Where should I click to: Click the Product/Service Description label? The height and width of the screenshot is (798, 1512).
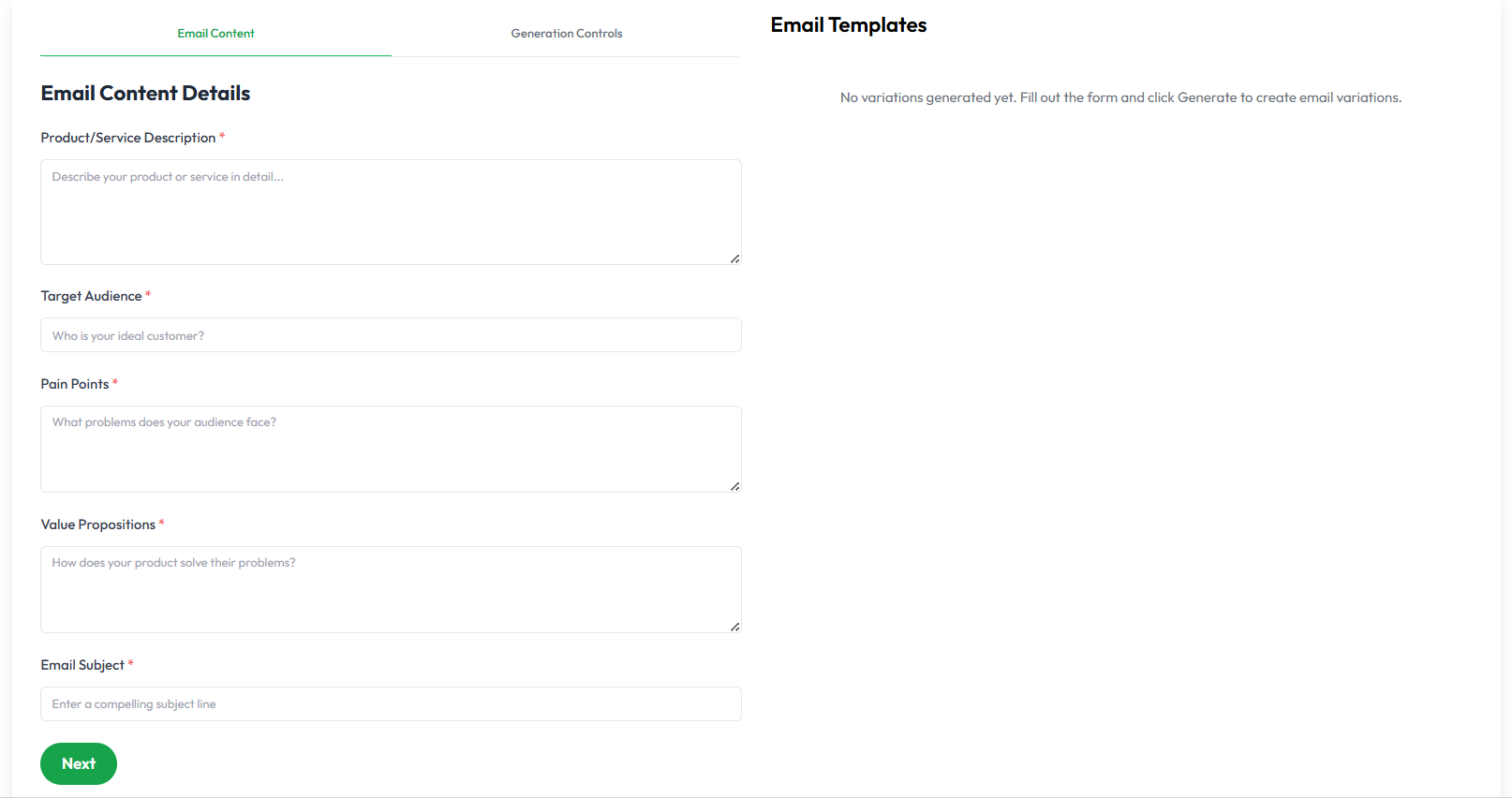coord(128,138)
